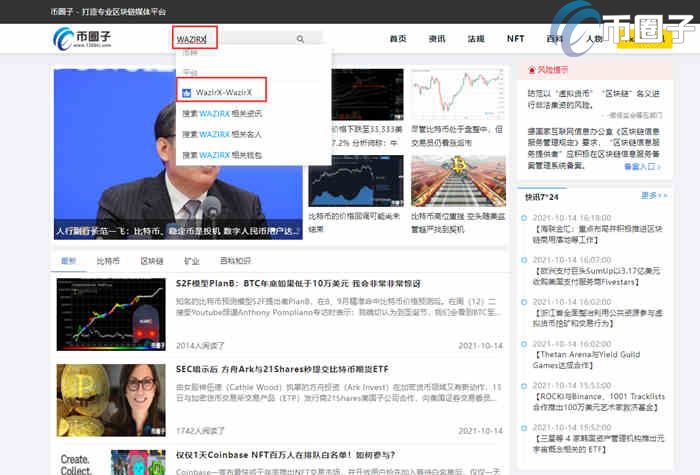Open the 比特币高位震荡 article caption
Image resolution: width=700 pixels, height=475 pixels.
458,223
